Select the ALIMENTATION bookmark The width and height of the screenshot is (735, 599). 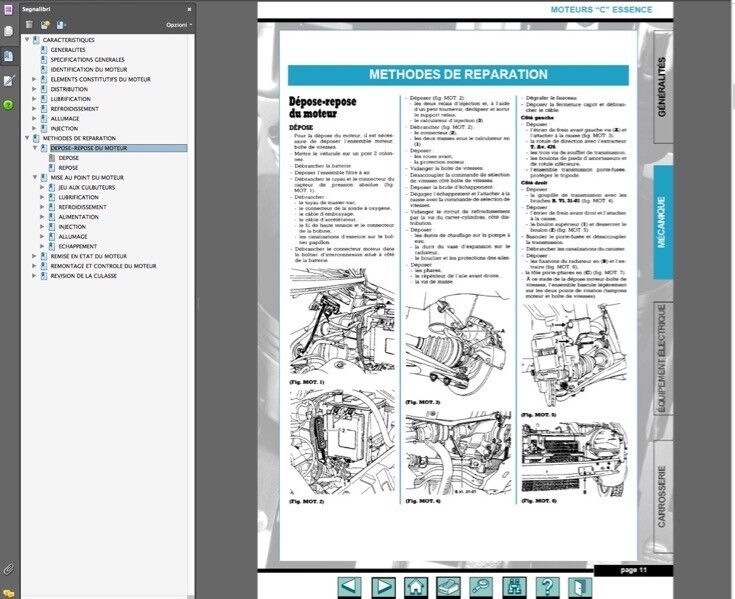pos(79,217)
